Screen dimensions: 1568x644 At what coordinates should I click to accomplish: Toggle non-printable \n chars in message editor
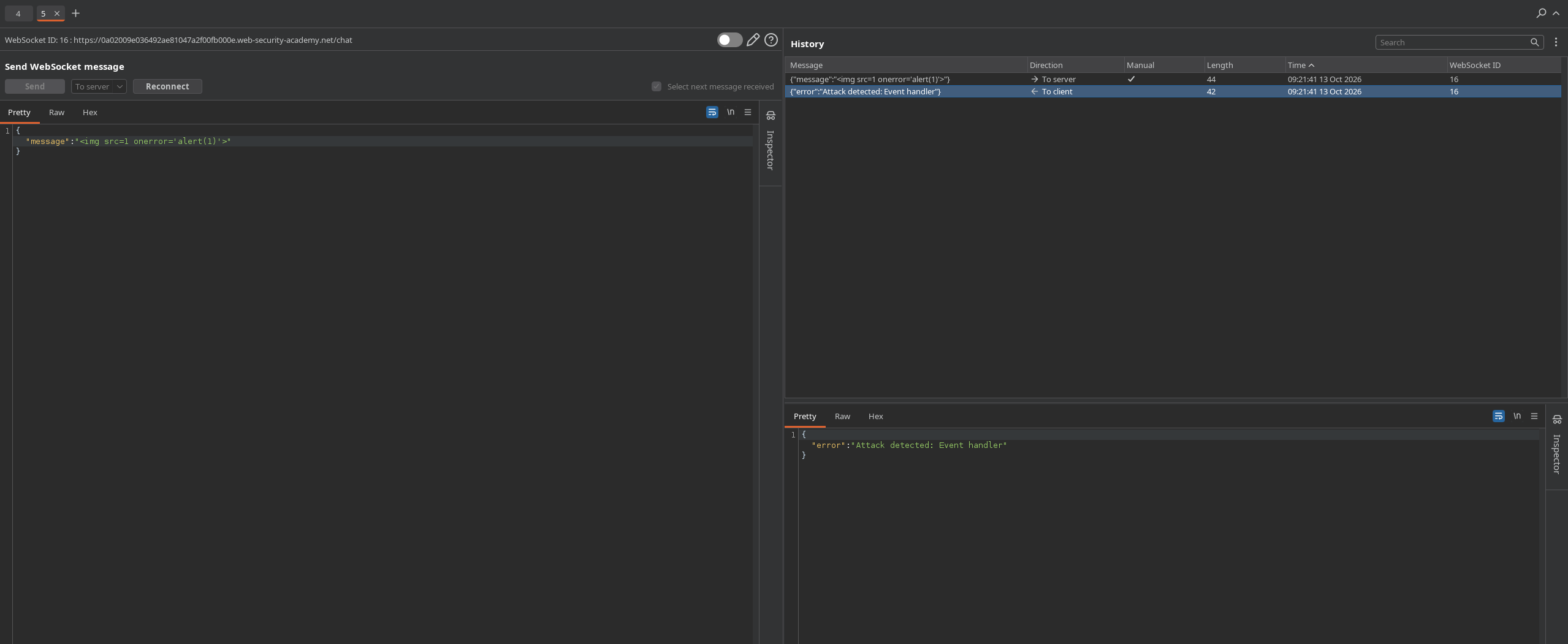731,112
